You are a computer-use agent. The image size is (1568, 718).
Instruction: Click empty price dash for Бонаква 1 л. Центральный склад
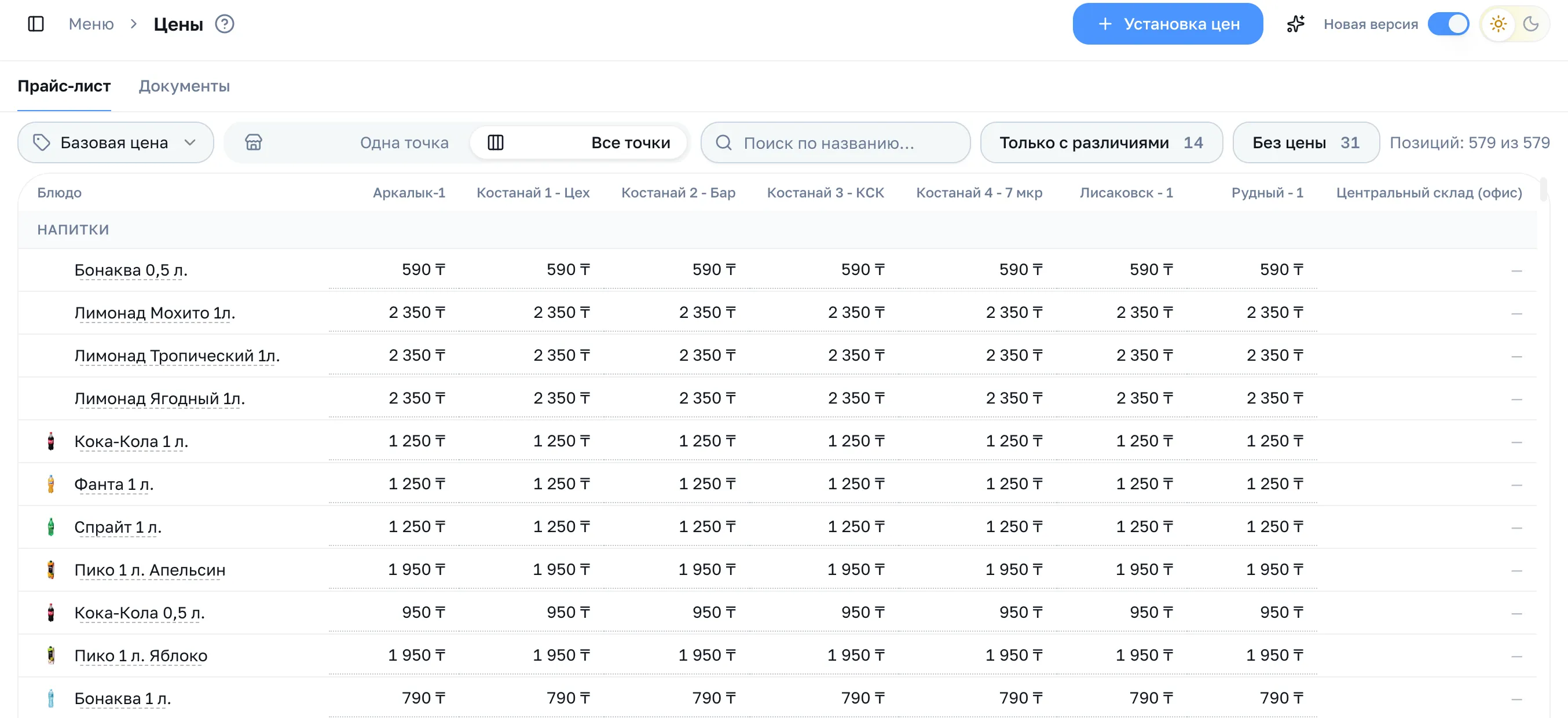coord(1516,699)
